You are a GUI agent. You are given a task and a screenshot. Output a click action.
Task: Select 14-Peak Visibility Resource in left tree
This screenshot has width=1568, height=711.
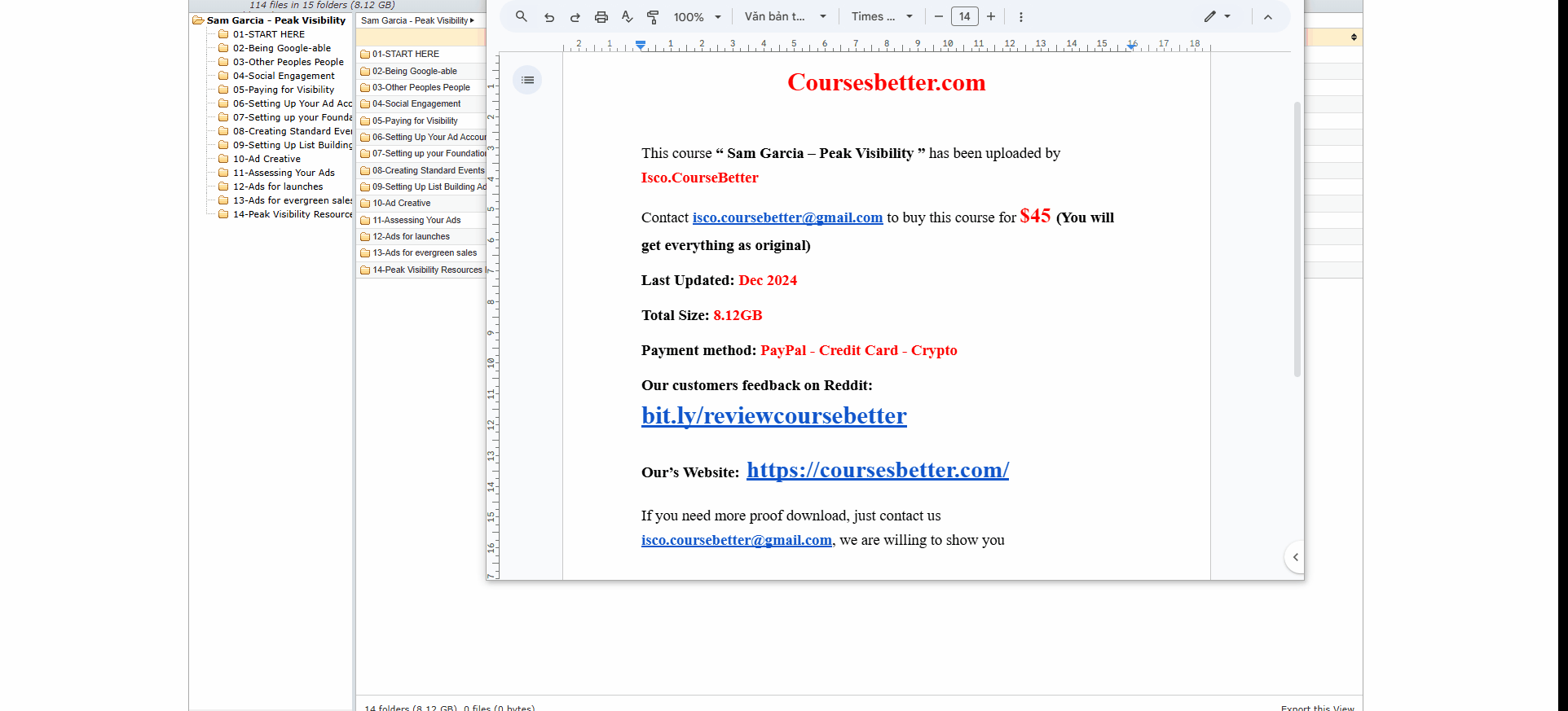[293, 214]
